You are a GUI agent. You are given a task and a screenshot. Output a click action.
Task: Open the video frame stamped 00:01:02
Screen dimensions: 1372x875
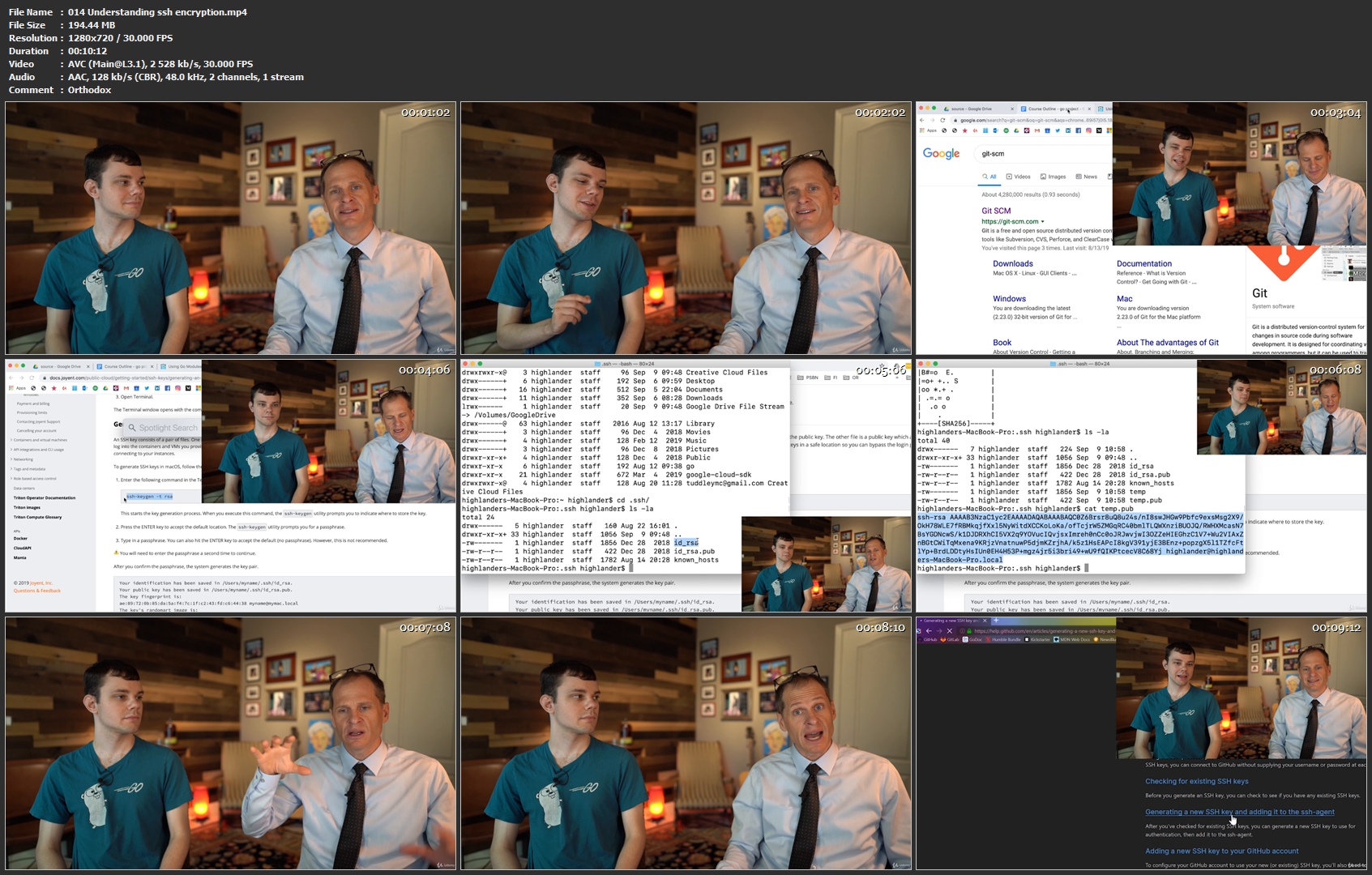[x=231, y=228]
